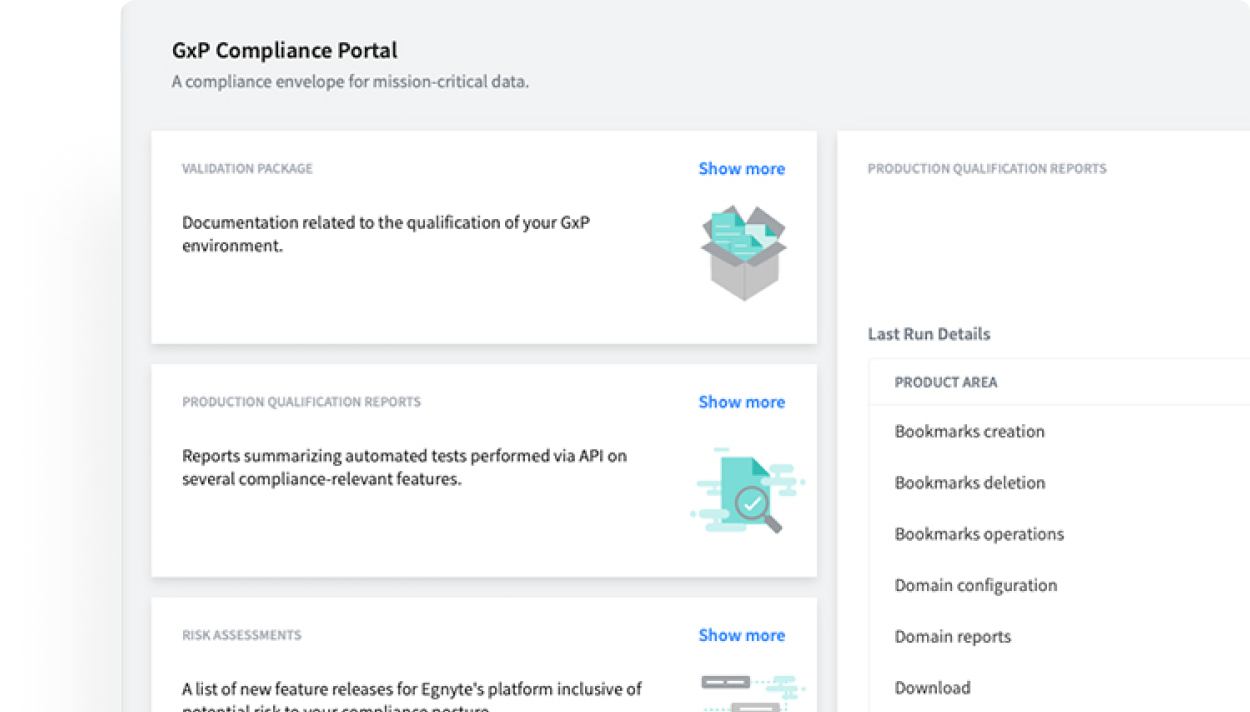Select the Domain reports row

point(952,637)
